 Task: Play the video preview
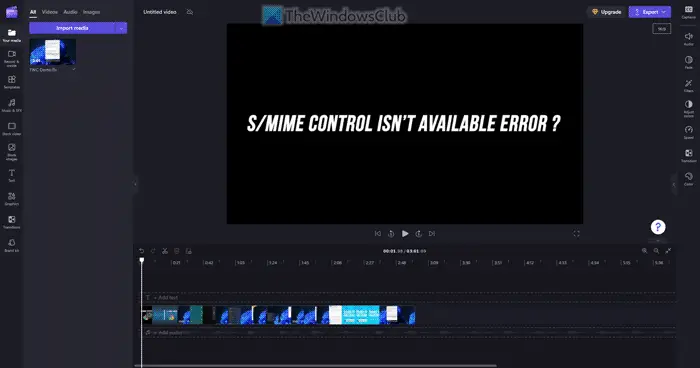click(x=405, y=234)
